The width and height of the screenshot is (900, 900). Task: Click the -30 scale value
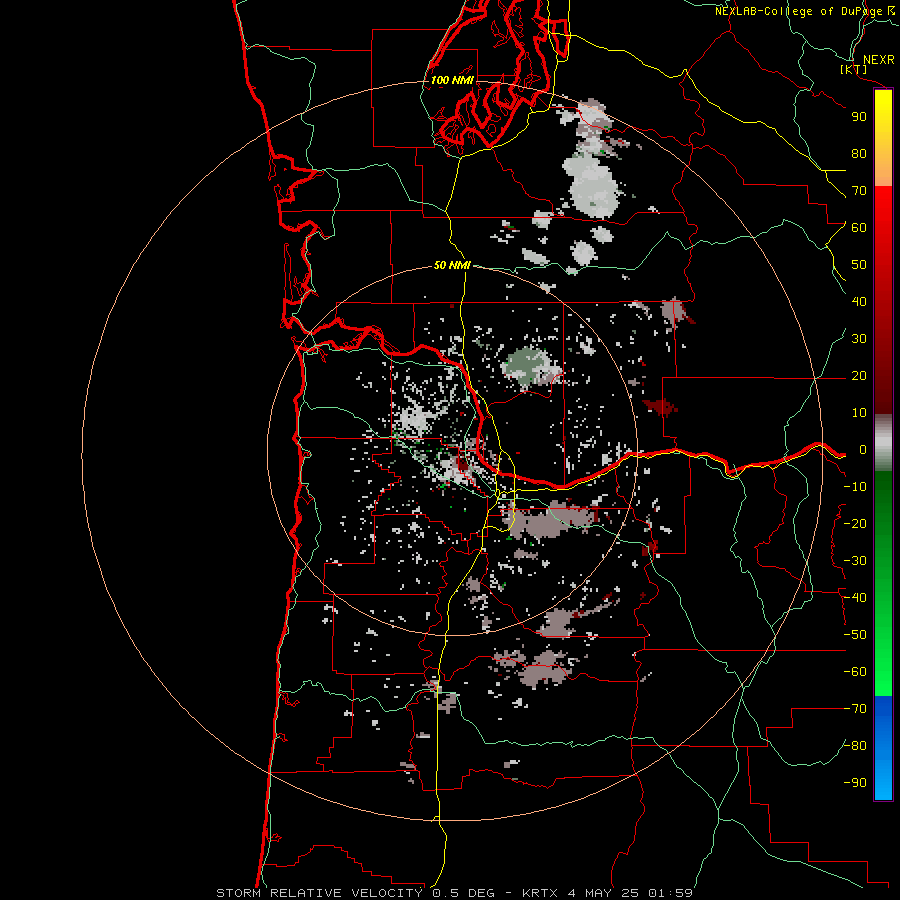(x=855, y=561)
